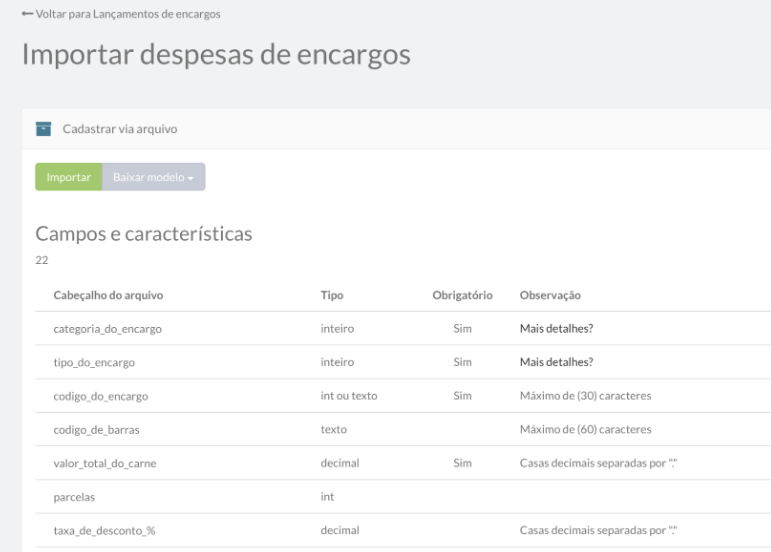Select the Cadastrar via arquivo panel title
771x552 pixels.
121,128
